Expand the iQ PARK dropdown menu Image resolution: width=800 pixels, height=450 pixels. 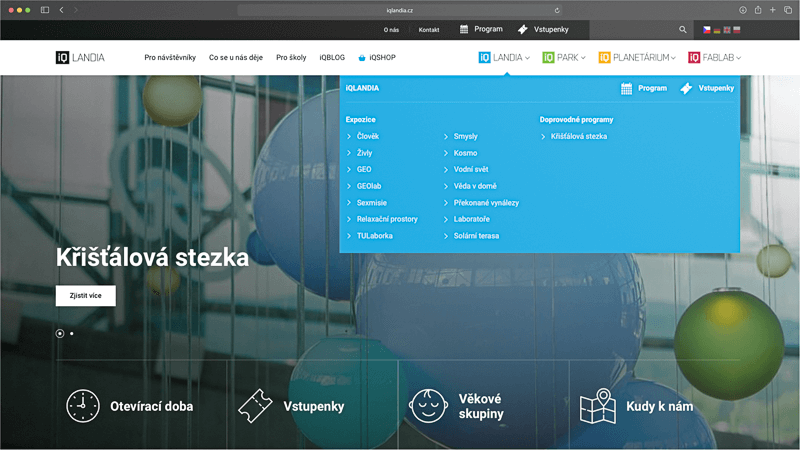pyautogui.click(x=564, y=58)
